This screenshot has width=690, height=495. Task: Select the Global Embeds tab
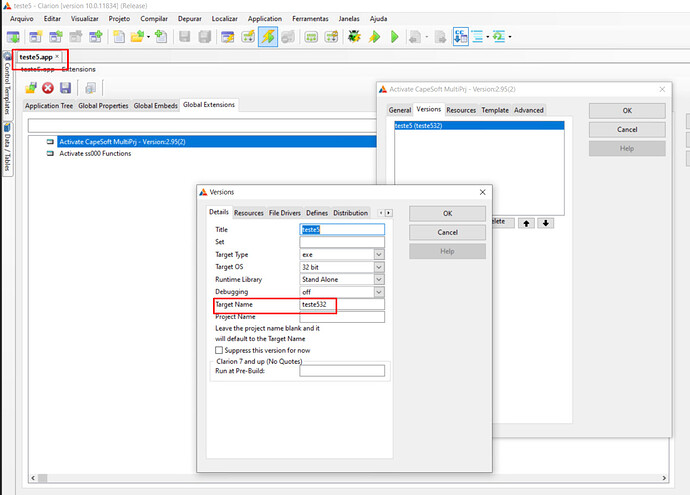click(156, 105)
